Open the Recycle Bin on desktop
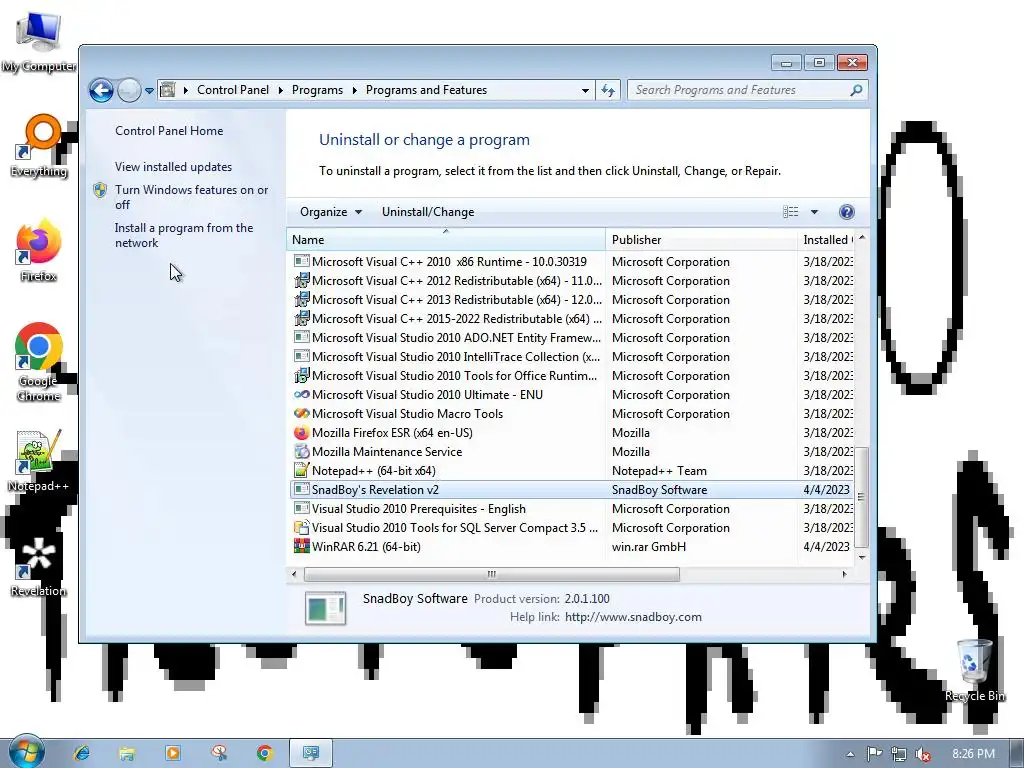1024x768 pixels. [x=975, y=671]
